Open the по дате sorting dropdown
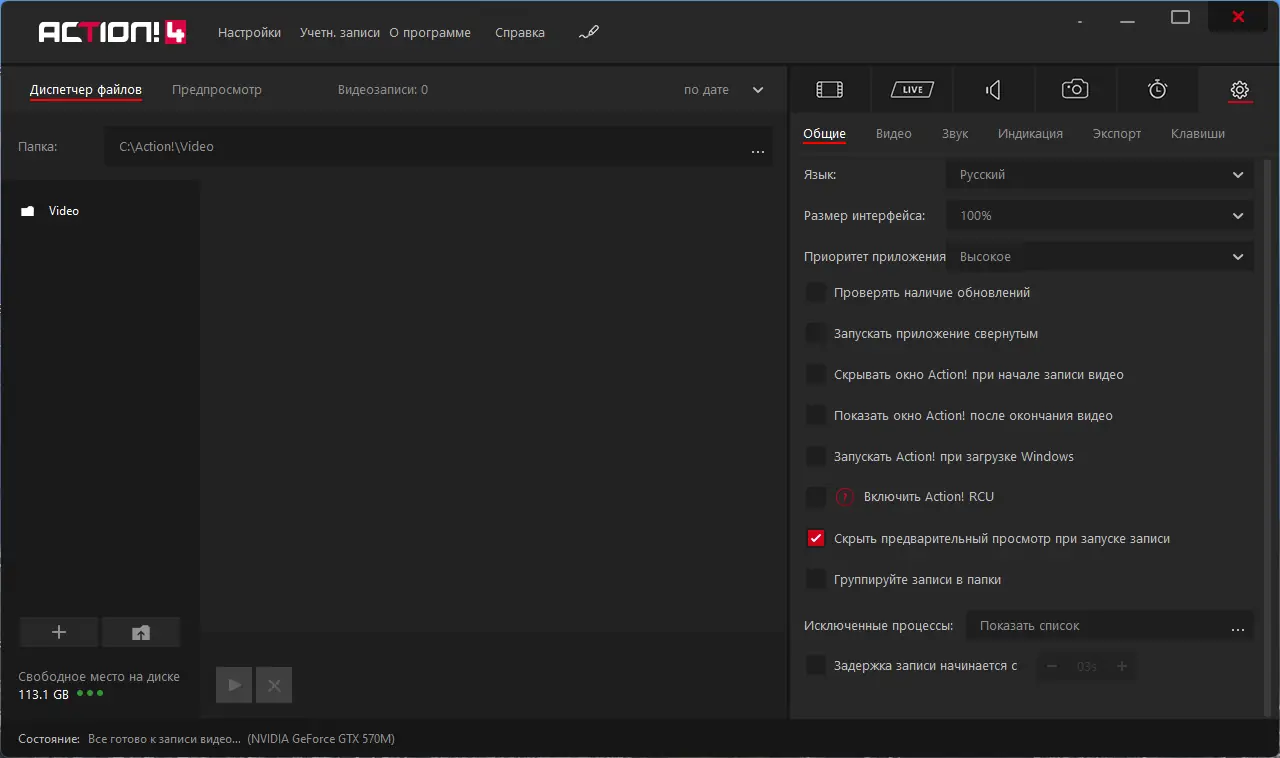This screenshot has width=1280, height=758. click(x=724, y=90)
